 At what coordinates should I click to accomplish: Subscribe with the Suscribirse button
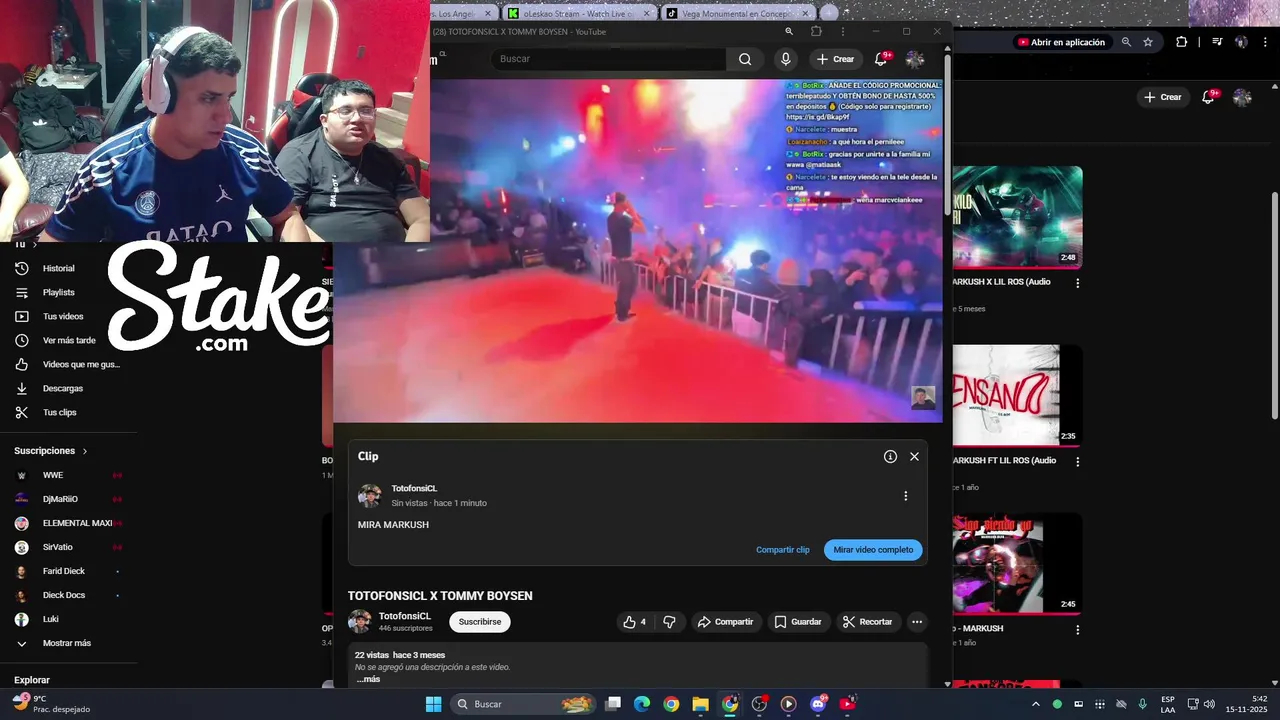click(x=480, y=622)
